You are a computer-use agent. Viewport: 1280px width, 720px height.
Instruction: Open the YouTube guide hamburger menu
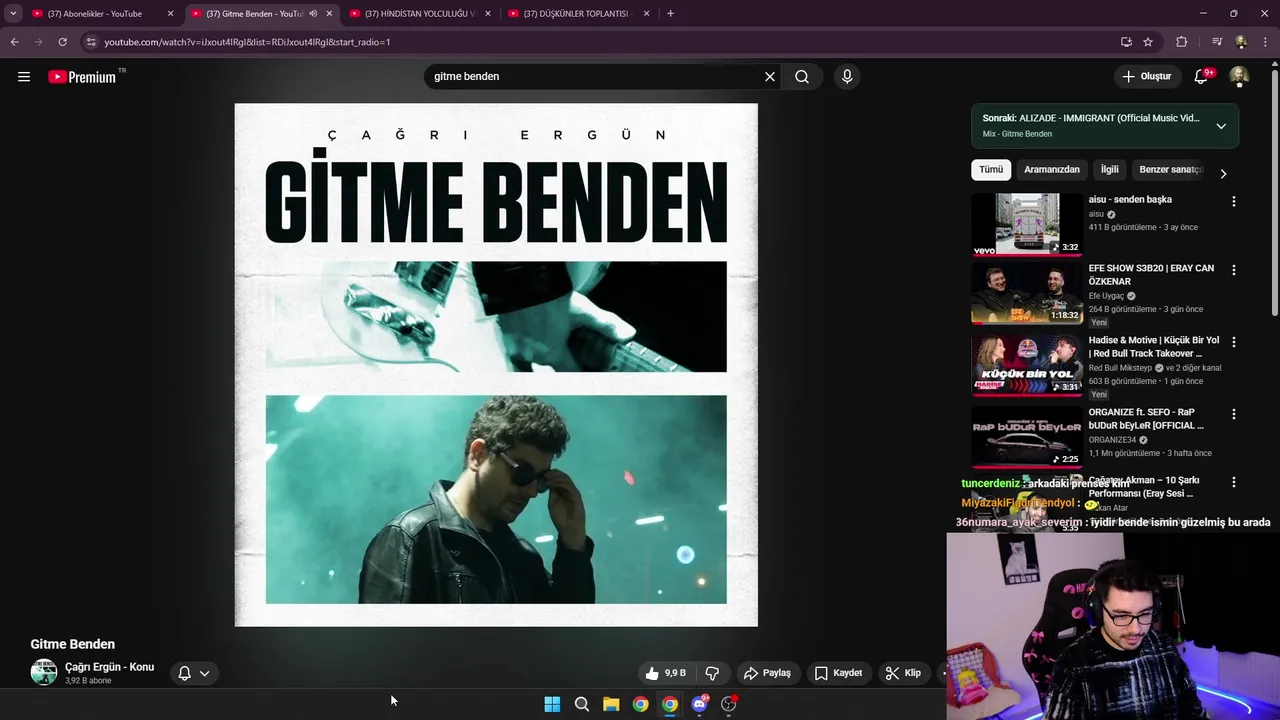click(x=24, y=76)
